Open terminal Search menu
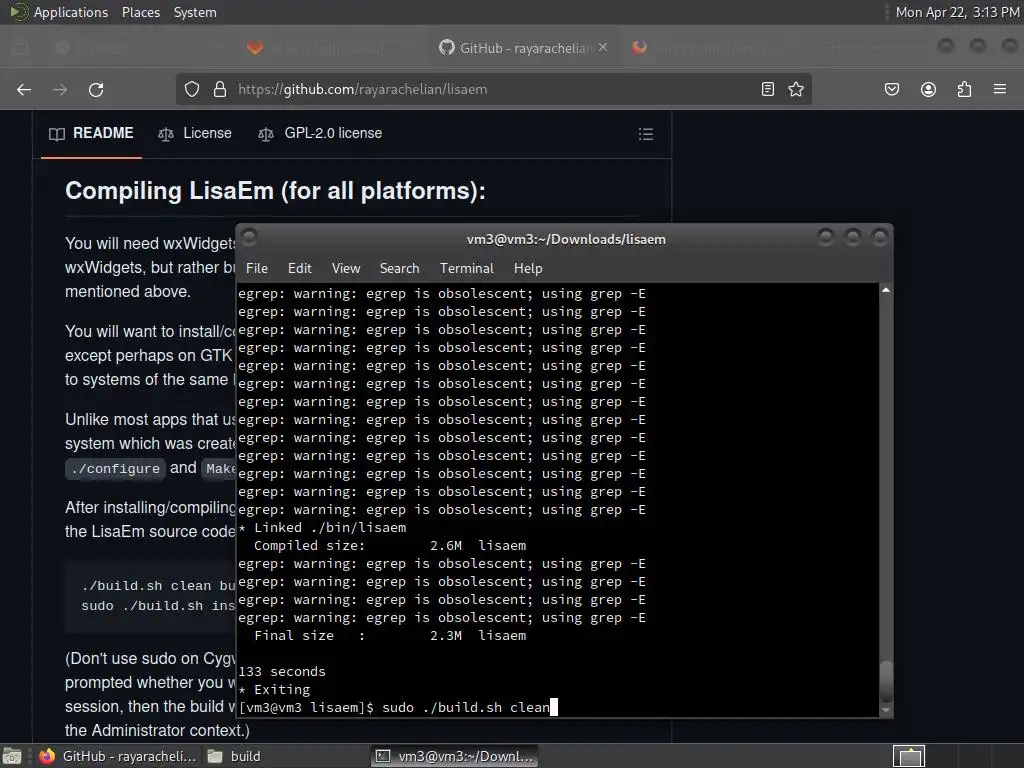This screenshot has width=1024, height=768. tap(400, 268)
